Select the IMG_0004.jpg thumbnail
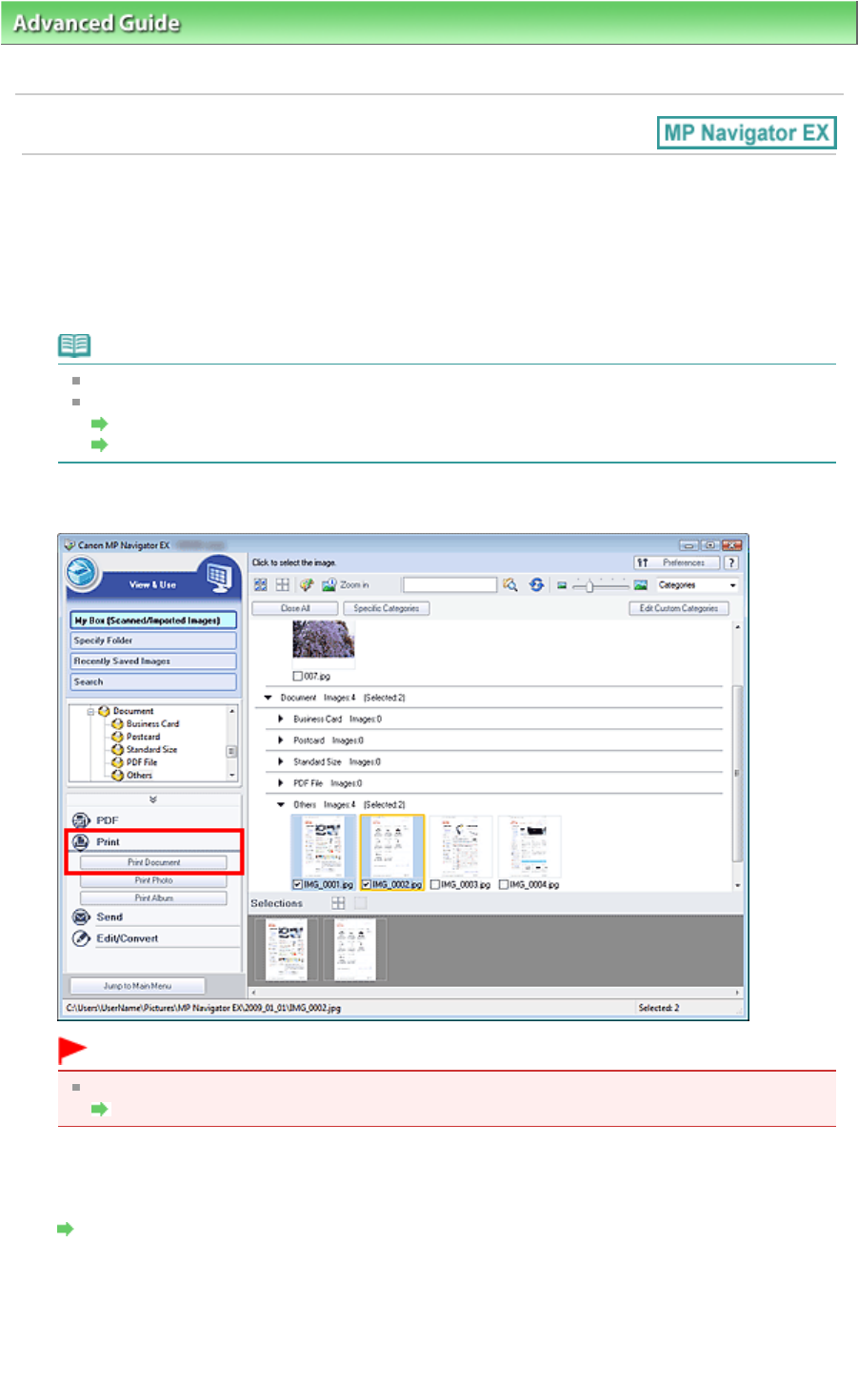Screen dimensions: 858x1400 coord(529,846)
